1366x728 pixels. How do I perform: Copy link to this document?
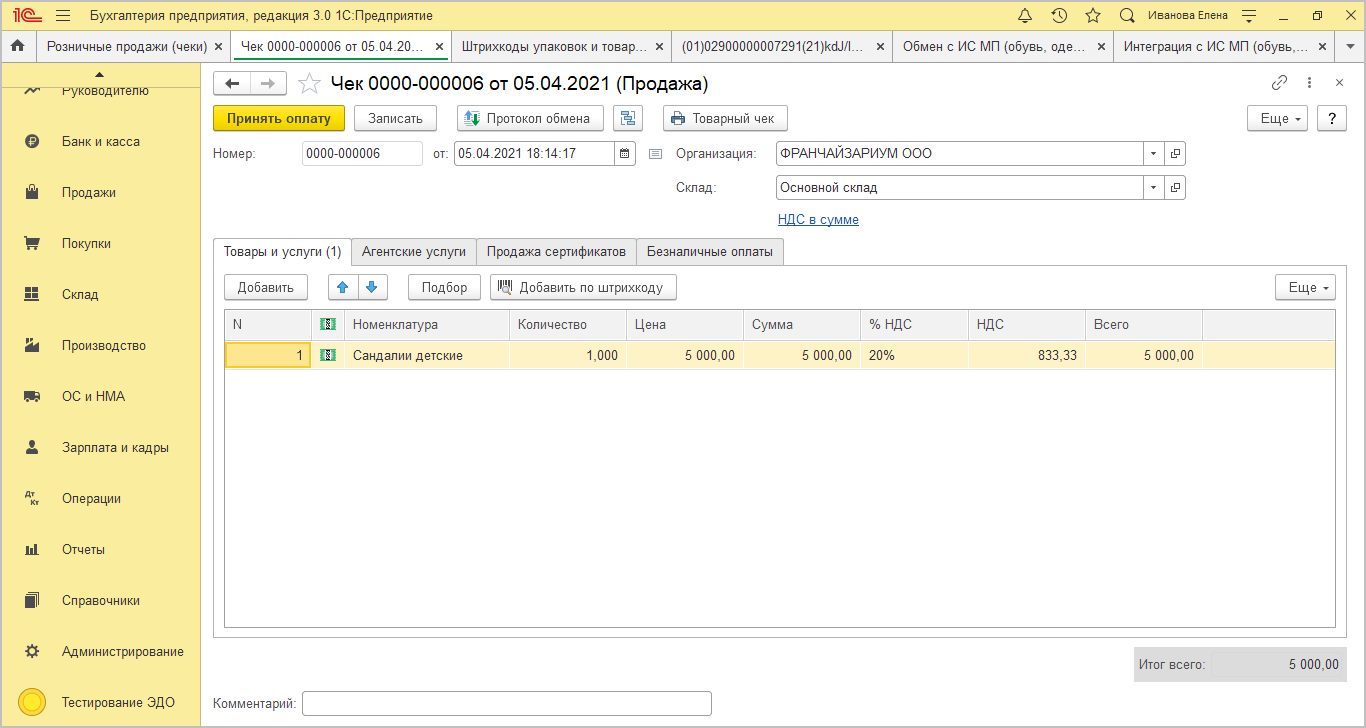click(1279, 83)
